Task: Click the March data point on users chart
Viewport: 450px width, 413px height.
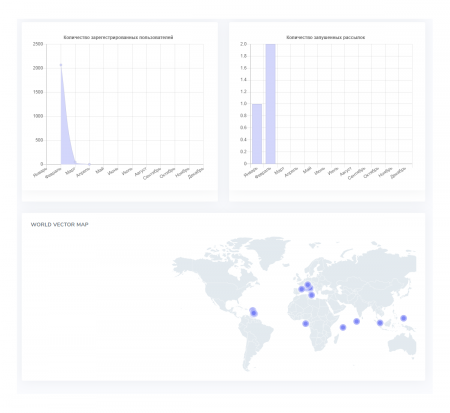Action: point(75,162)
